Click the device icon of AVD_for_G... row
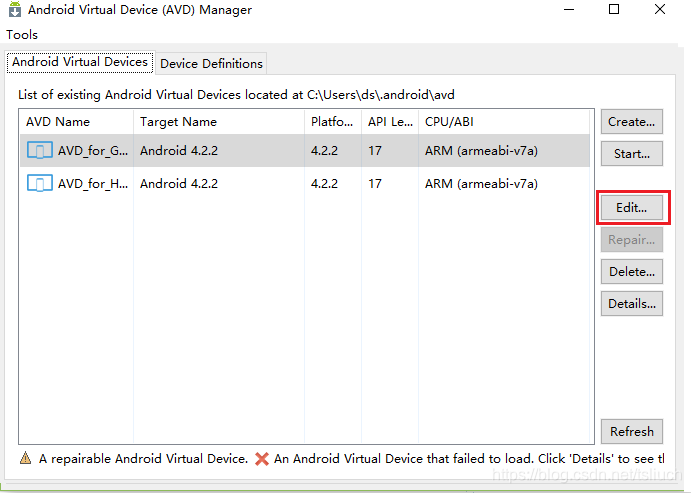This screenshot has height=493, width=691. (40, 150)
